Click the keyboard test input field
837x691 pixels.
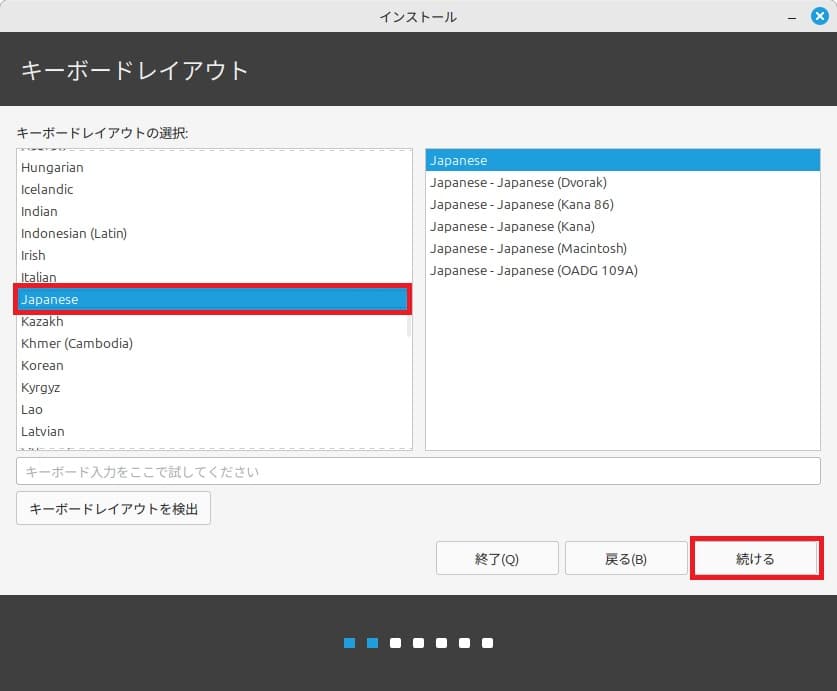tap(420, 471)
